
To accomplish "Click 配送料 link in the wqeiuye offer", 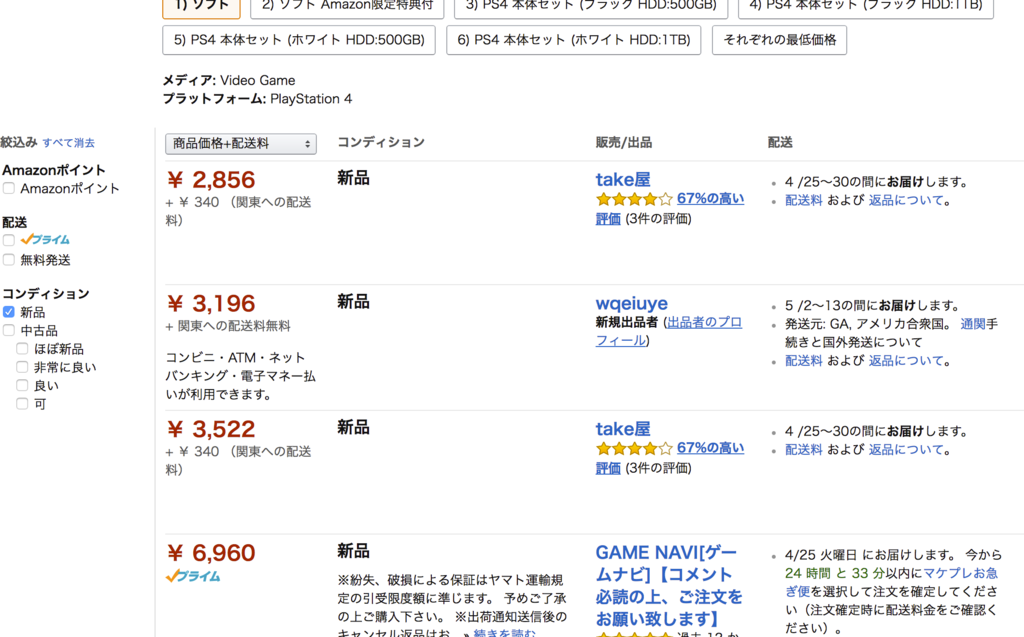I will coord(803,361).
